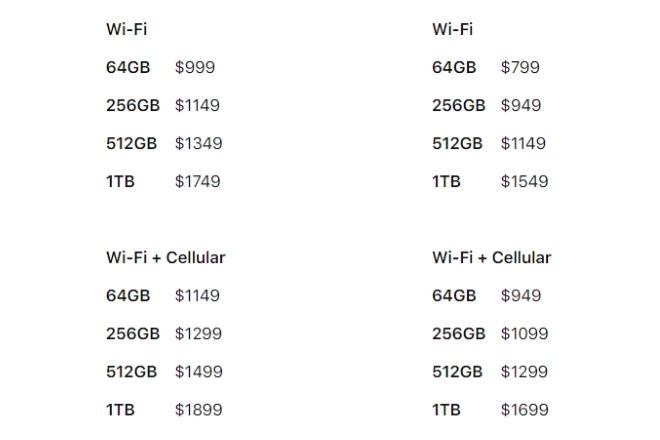Select the 64GB label beside $799
This screenshot has width=660, height=440.
(454, 68)
